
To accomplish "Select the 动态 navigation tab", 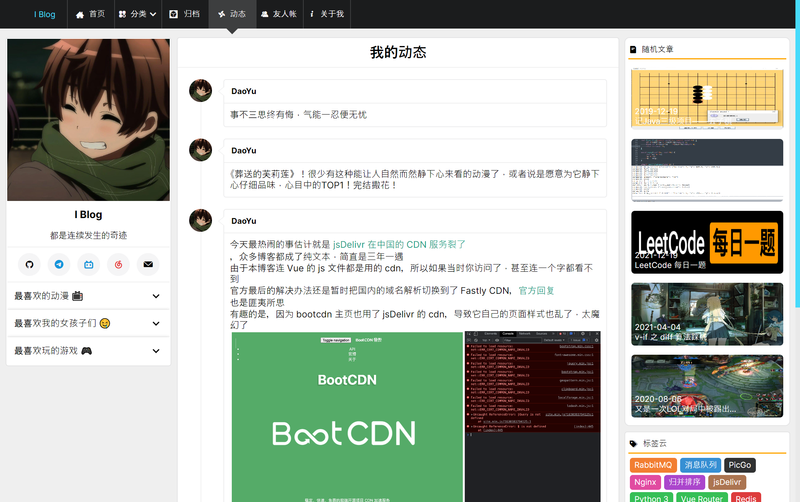I will click(232, 14).
